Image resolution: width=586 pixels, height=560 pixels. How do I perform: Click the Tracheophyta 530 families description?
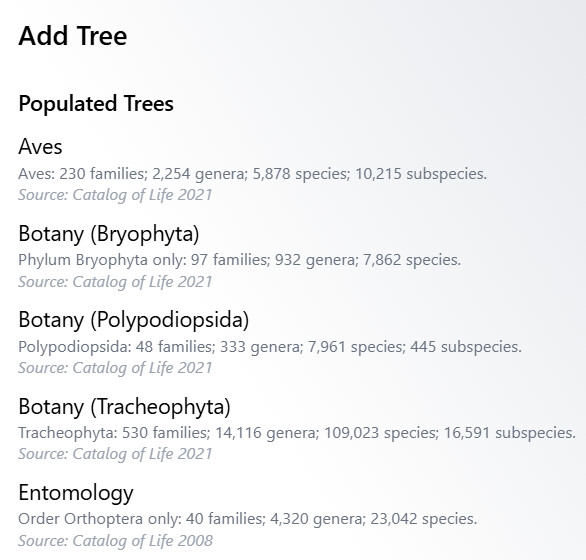coord(297,433)
